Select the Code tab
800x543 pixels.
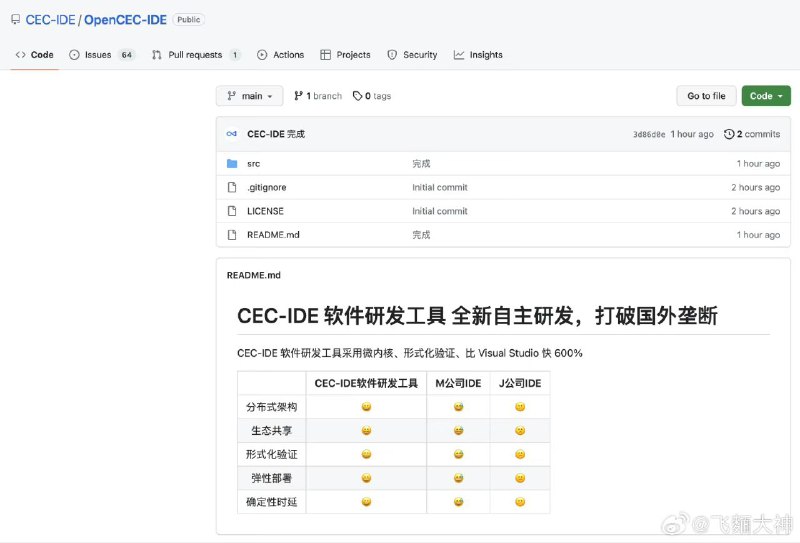pyautogui.click(x=34, y=55)
